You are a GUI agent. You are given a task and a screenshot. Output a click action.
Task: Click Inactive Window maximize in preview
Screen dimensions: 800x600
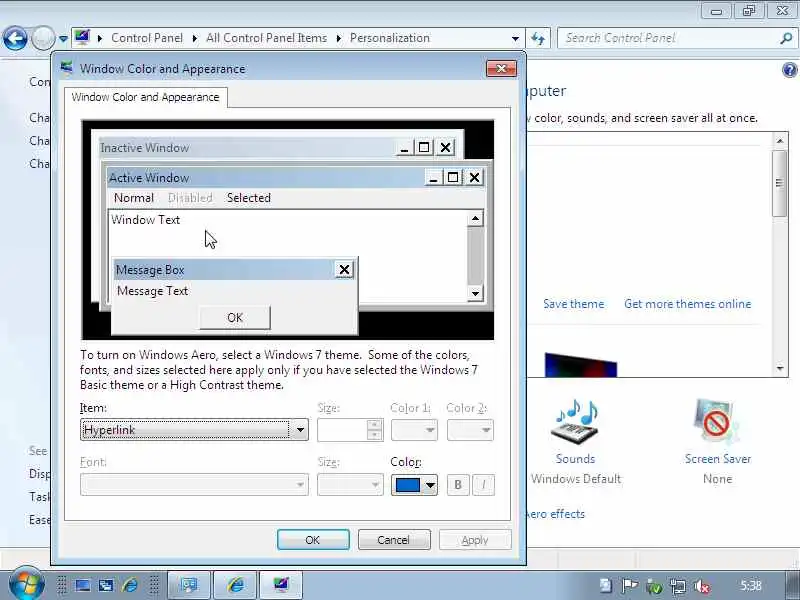tap(423, 147)
